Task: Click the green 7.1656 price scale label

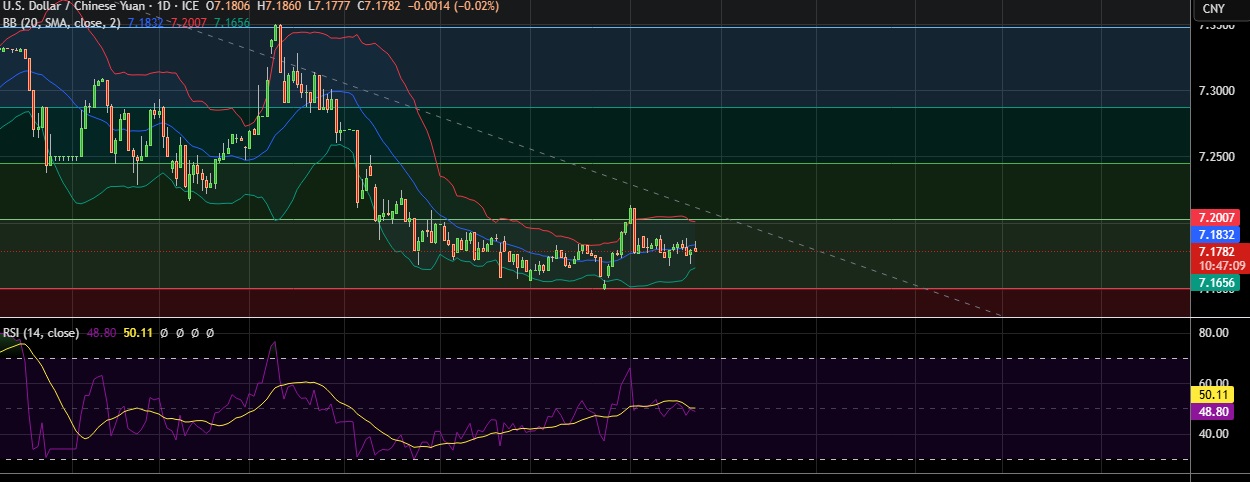Action: click(x=1218, y=284)
